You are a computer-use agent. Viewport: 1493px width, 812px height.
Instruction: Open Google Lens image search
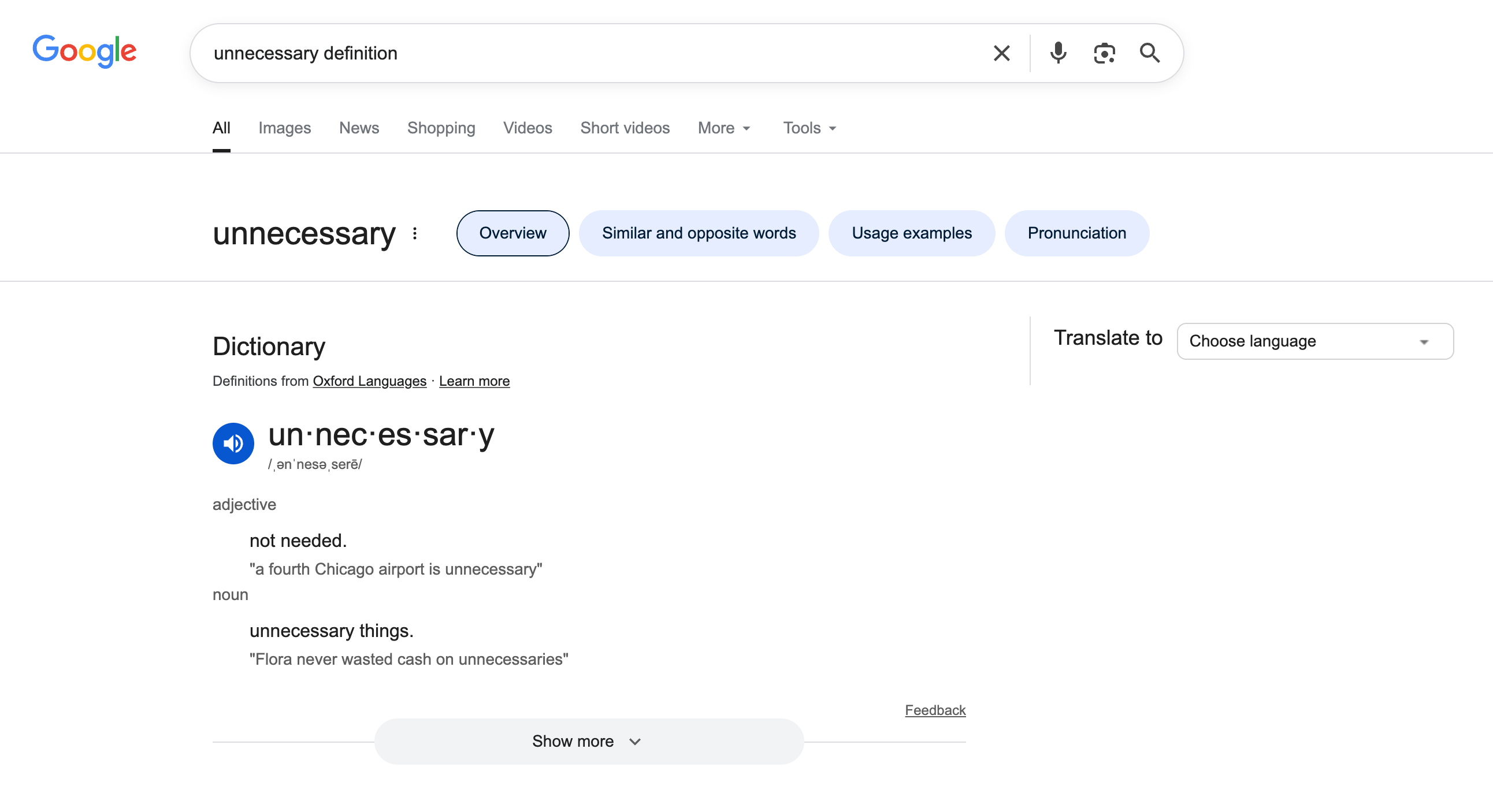point(1104,53)
